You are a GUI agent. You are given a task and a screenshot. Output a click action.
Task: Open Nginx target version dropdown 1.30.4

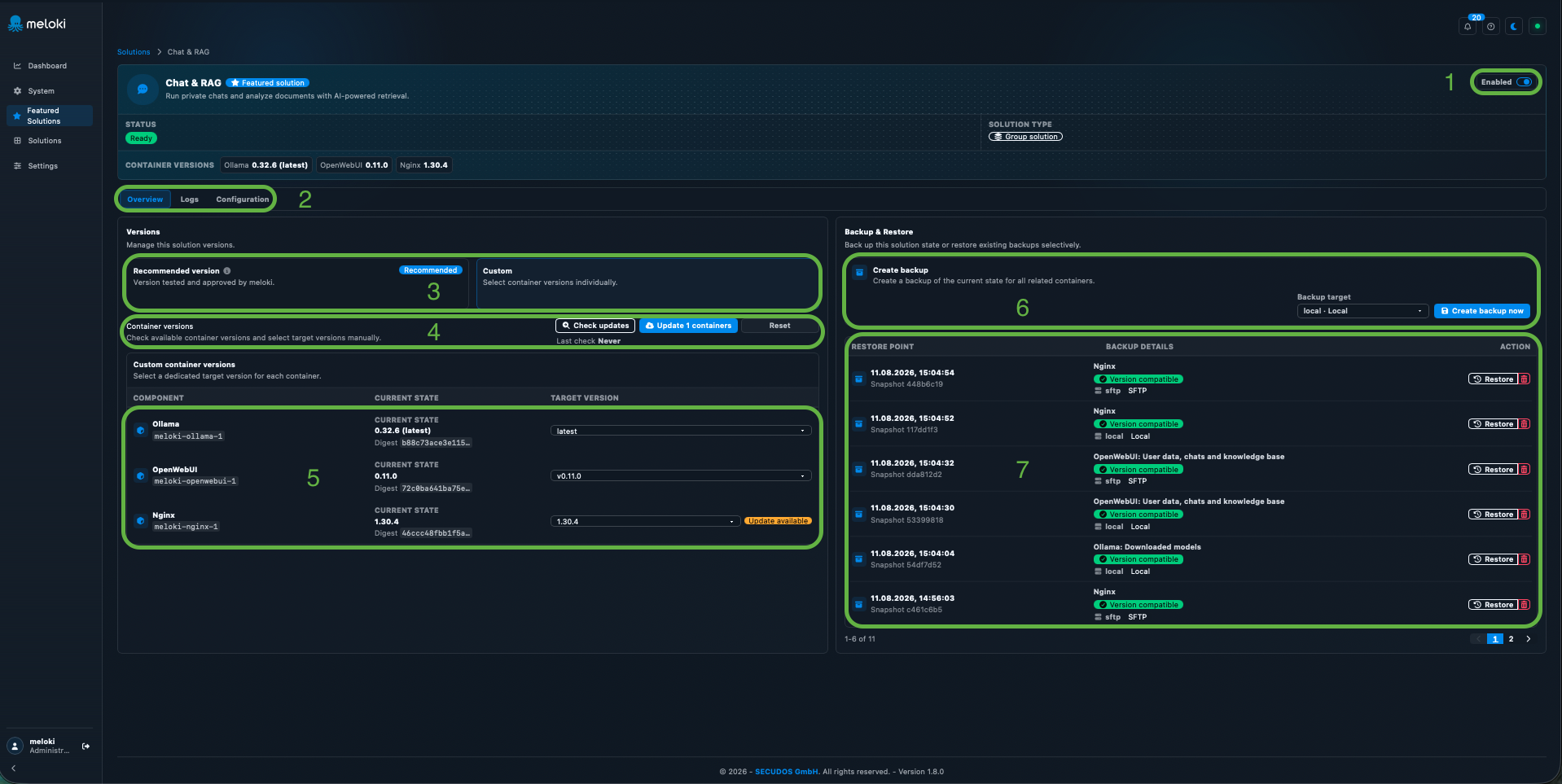pos(645,522)
